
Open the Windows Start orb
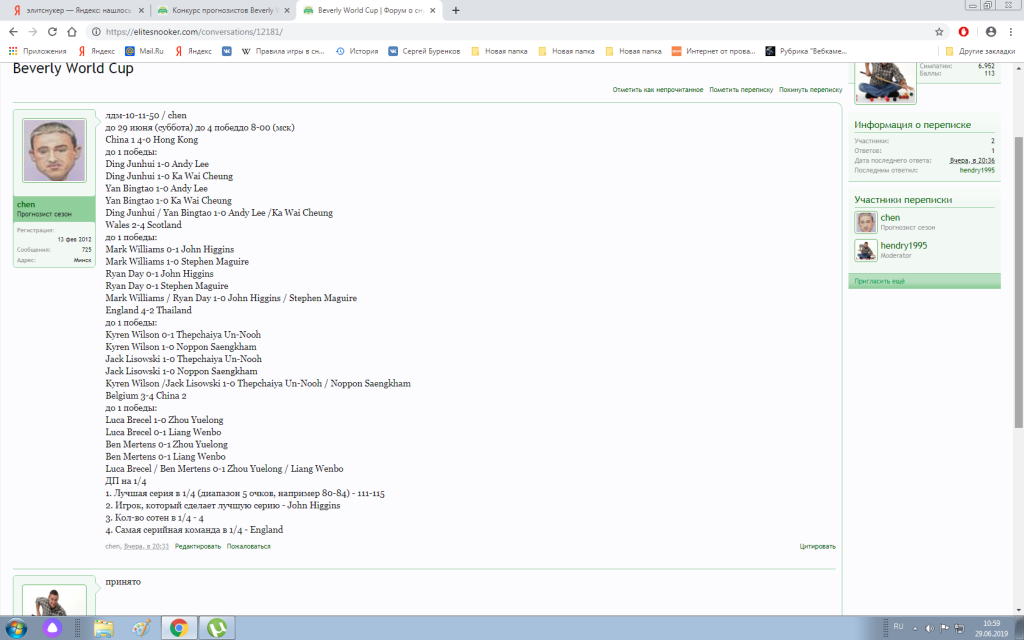[x=19, y=627]
